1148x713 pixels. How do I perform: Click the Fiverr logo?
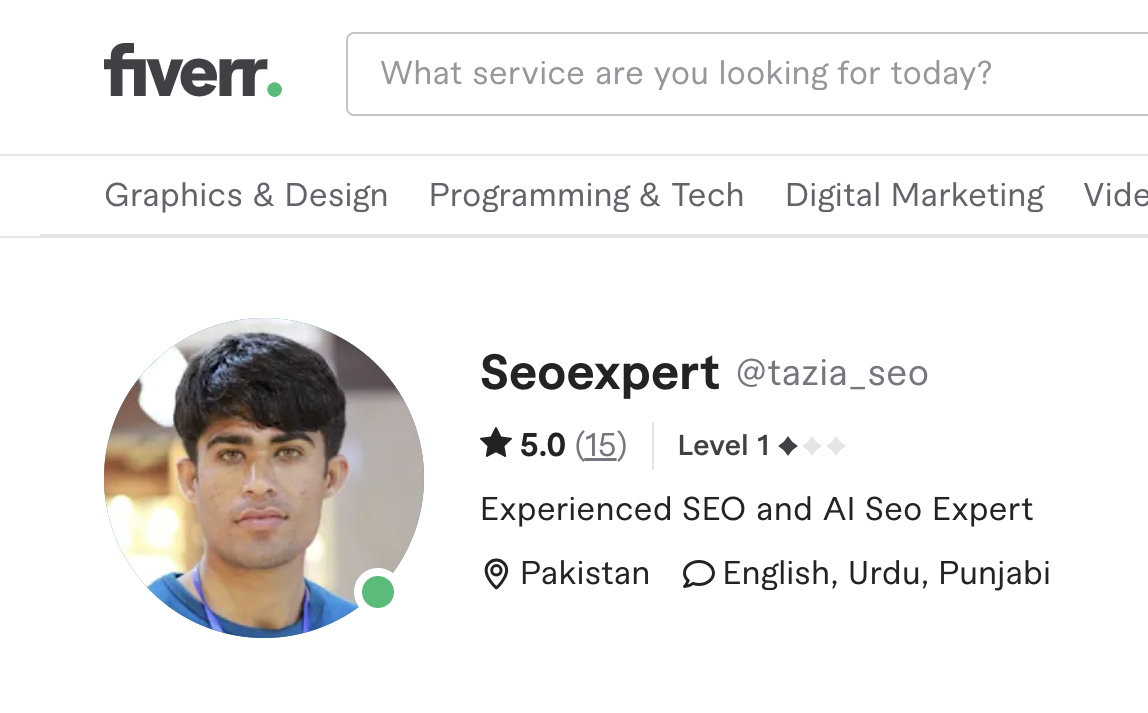click(193, 70)
